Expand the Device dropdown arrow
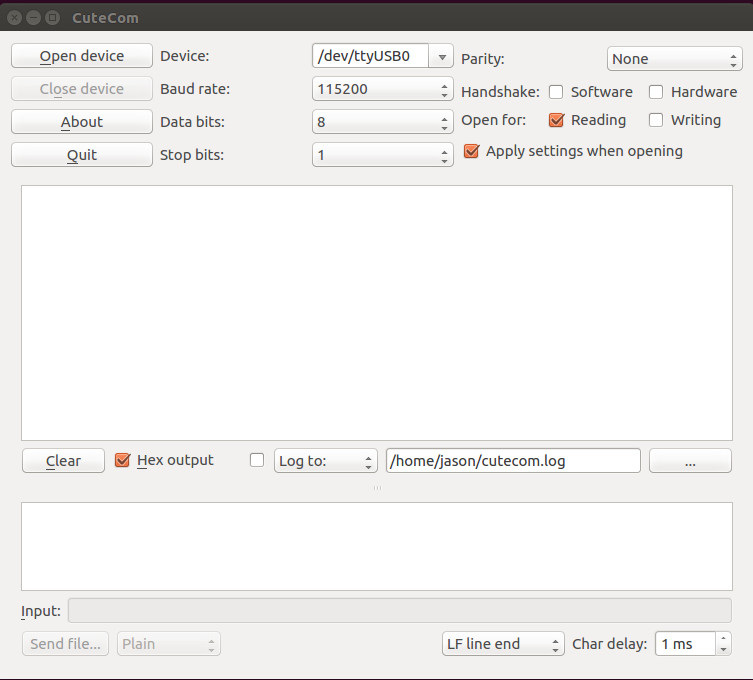Viewport: 753px width, 680px height. (x=442, y=57)
